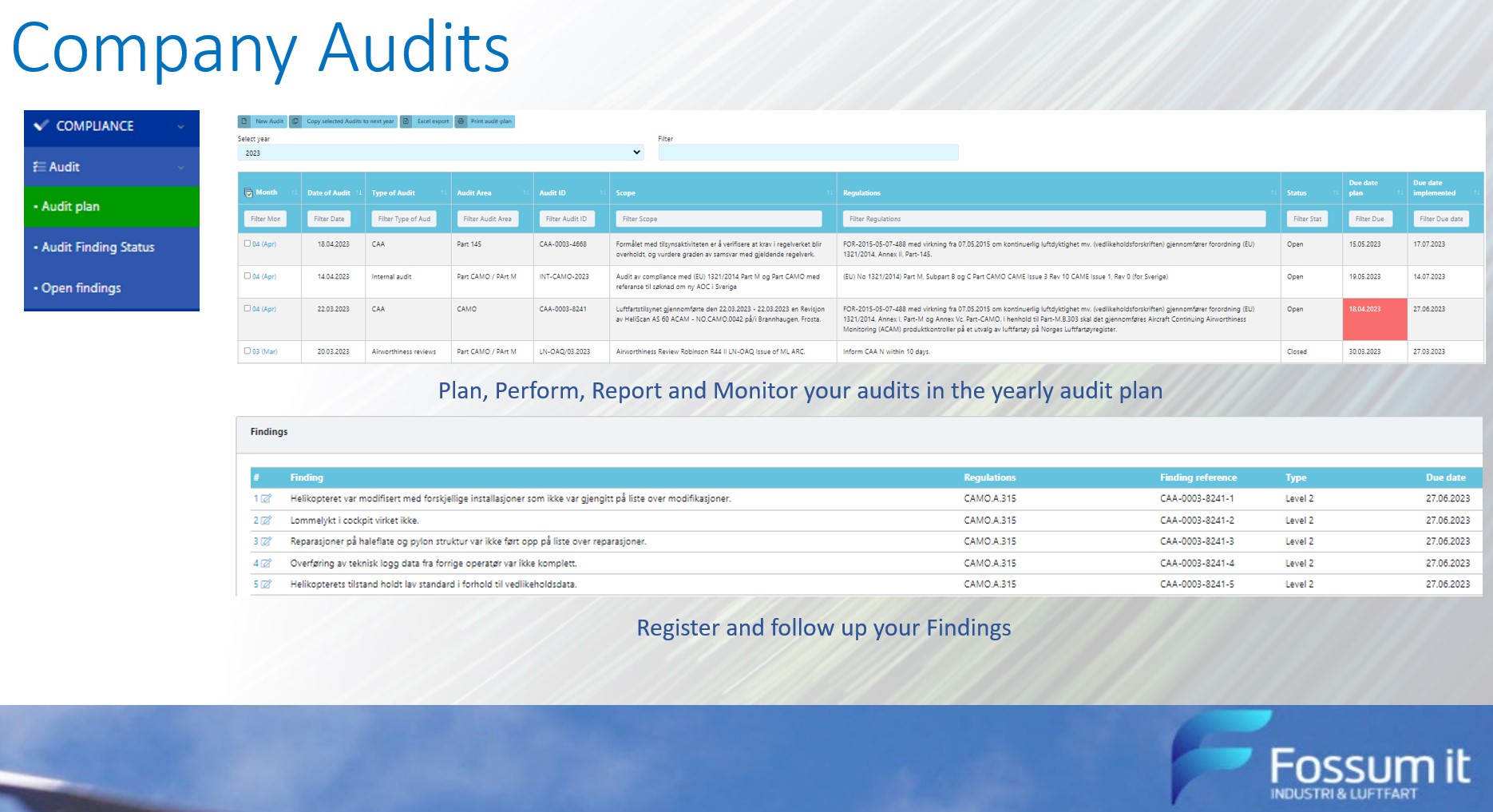Click the Filter Due date plan field
The height and width of the screenshot is (812, 1493).
click(1370, 219)
